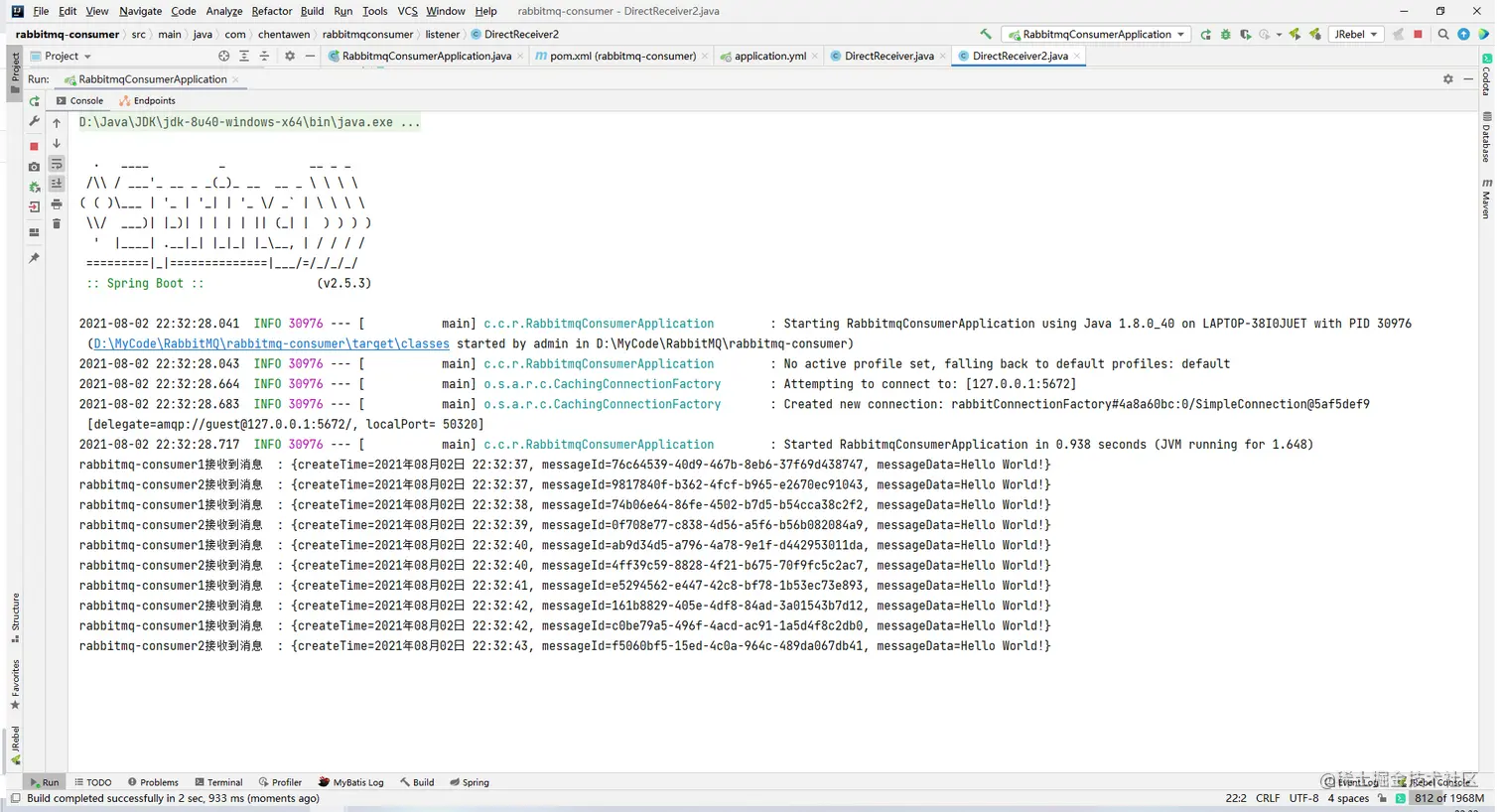
Task: Open the Database side panel
Action: [1486, 137]
